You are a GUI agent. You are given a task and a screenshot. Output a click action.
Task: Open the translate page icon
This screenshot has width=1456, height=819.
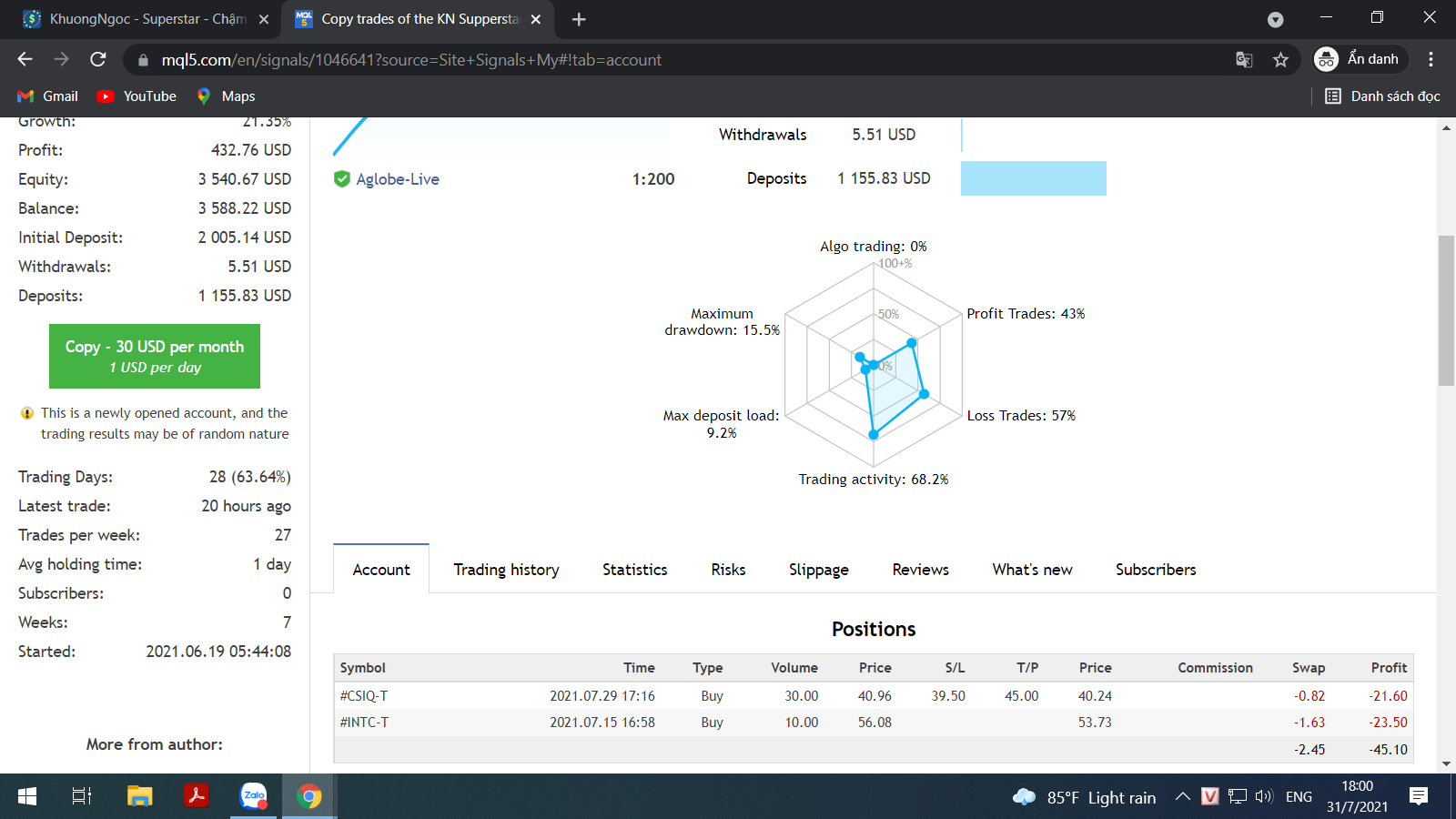(x=1244, y=60)
